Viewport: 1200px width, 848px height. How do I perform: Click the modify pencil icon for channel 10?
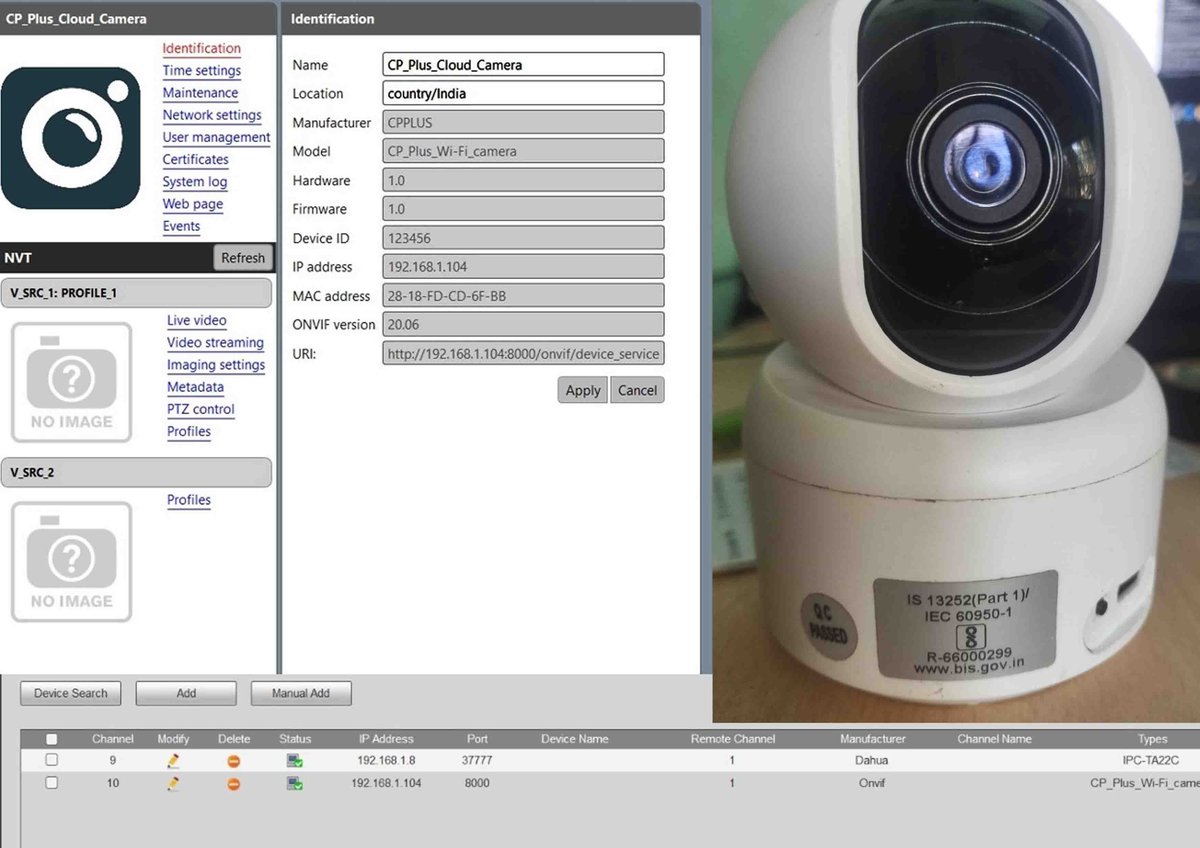tap(173, 784)
